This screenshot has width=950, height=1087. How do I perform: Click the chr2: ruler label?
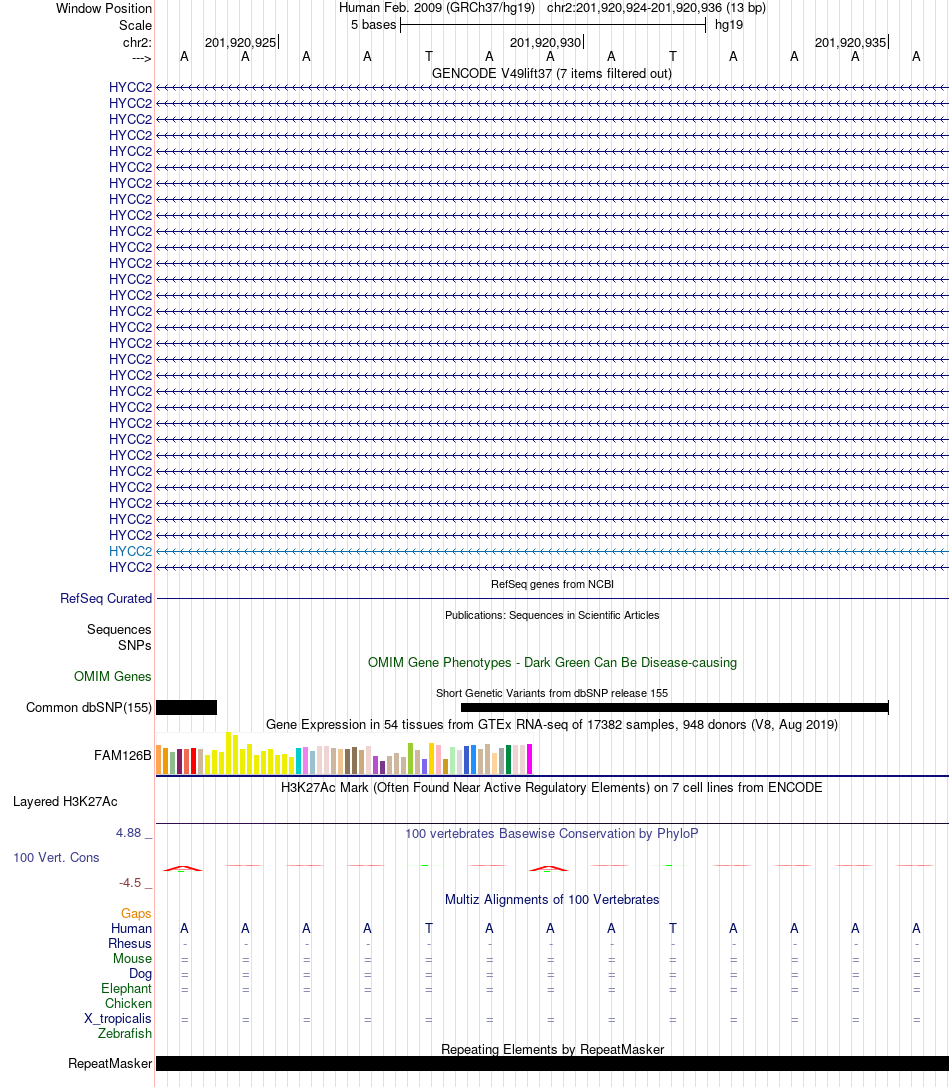(137, 42)
